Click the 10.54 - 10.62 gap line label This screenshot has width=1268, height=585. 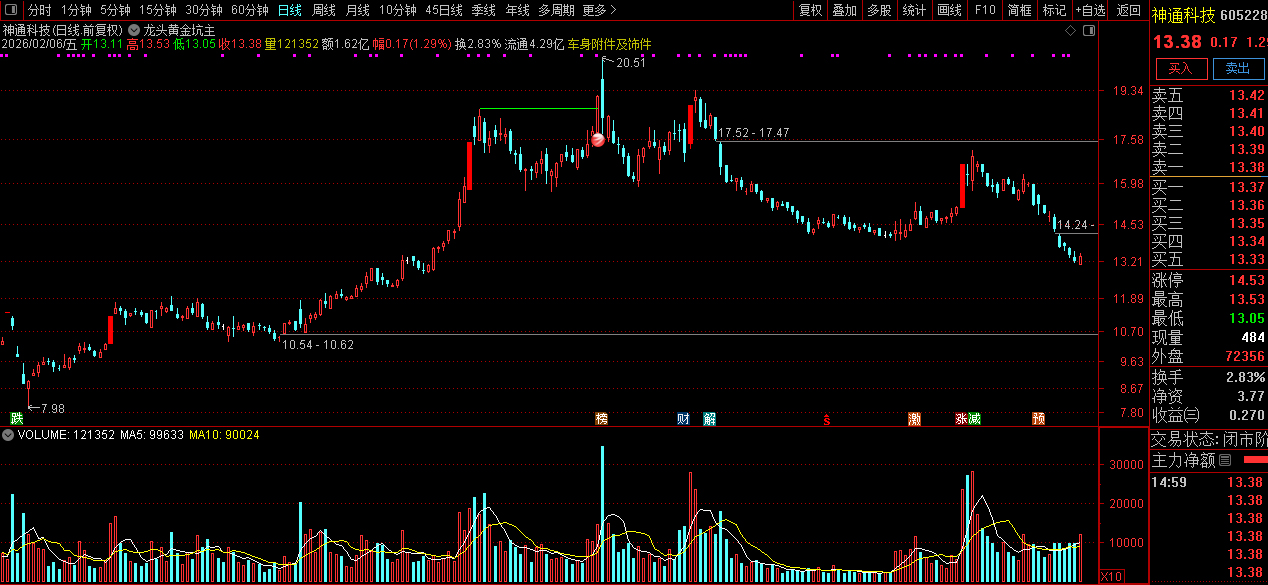[x=318, y=344]
